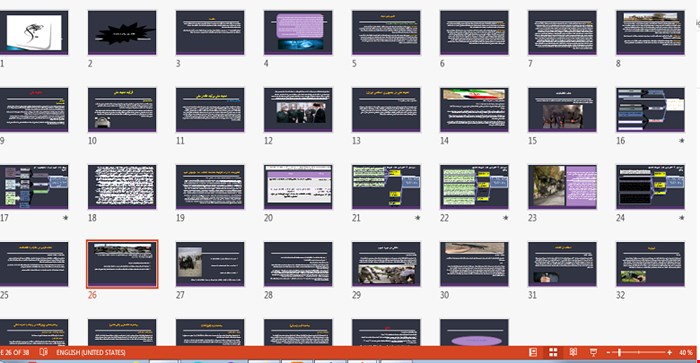Click ENGLISH (UNITED STATES) language indicator
Viewport: 700px width, 363px height.
[91, 352]
